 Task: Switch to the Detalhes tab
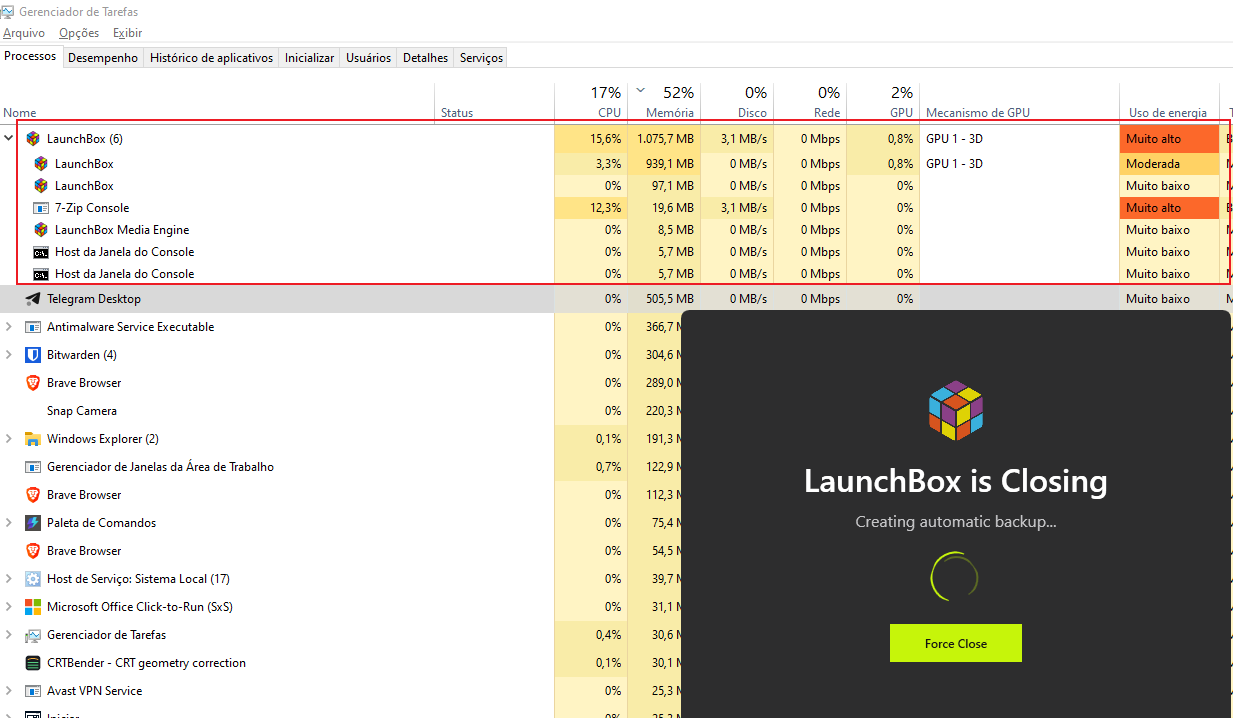425,58
